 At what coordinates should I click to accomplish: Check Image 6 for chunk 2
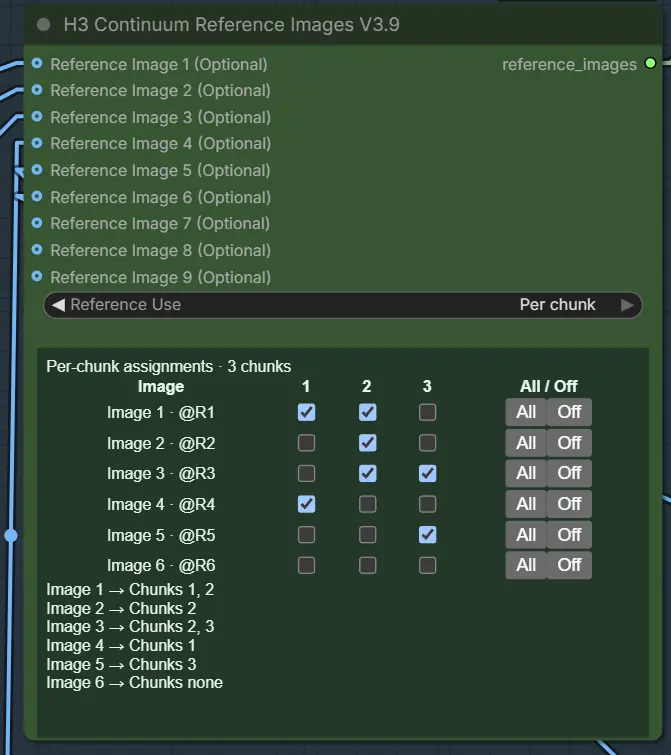click(x=368, y=565)
